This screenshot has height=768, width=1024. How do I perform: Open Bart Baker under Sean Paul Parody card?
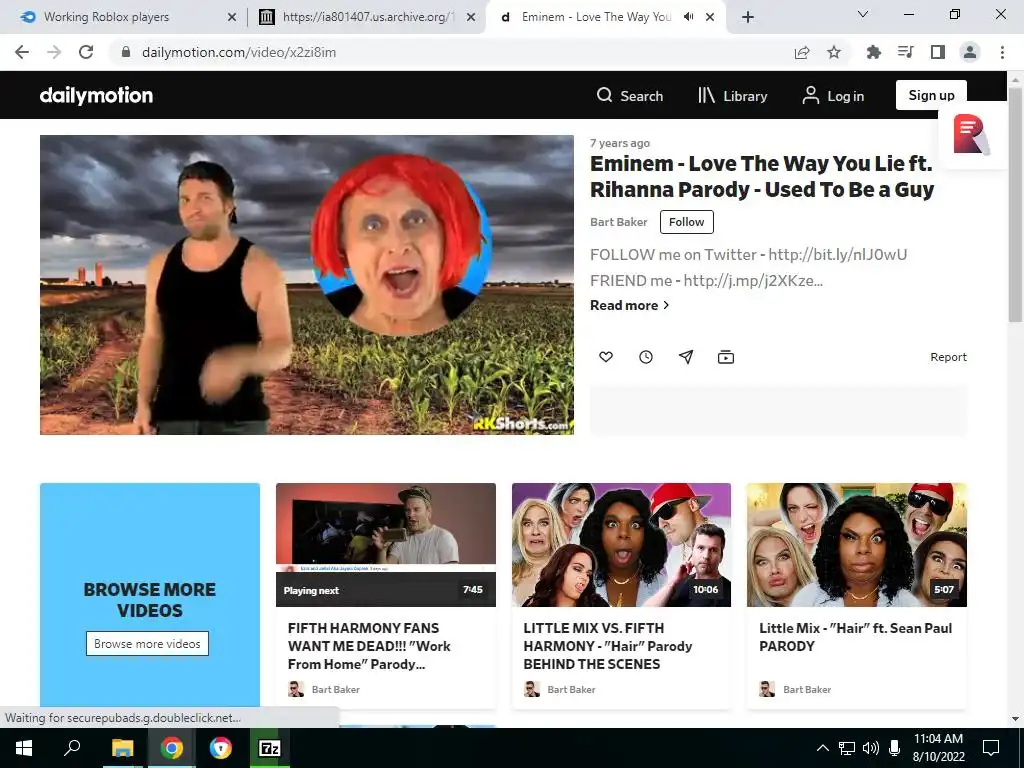click(807, 690)
